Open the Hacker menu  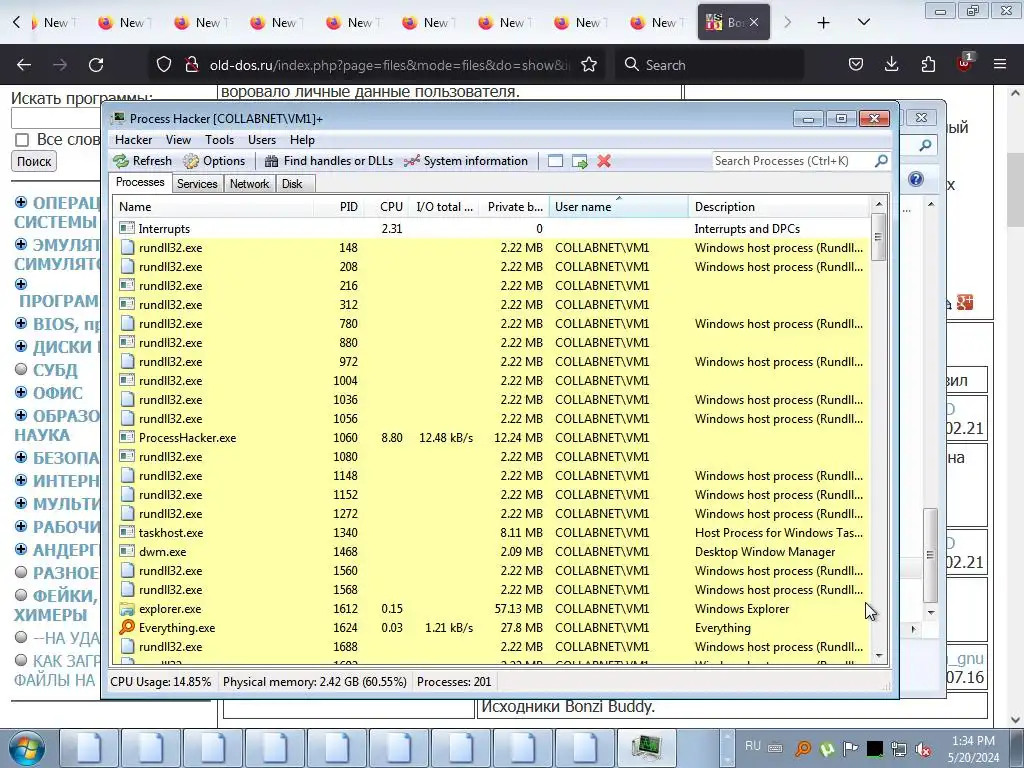133,140
